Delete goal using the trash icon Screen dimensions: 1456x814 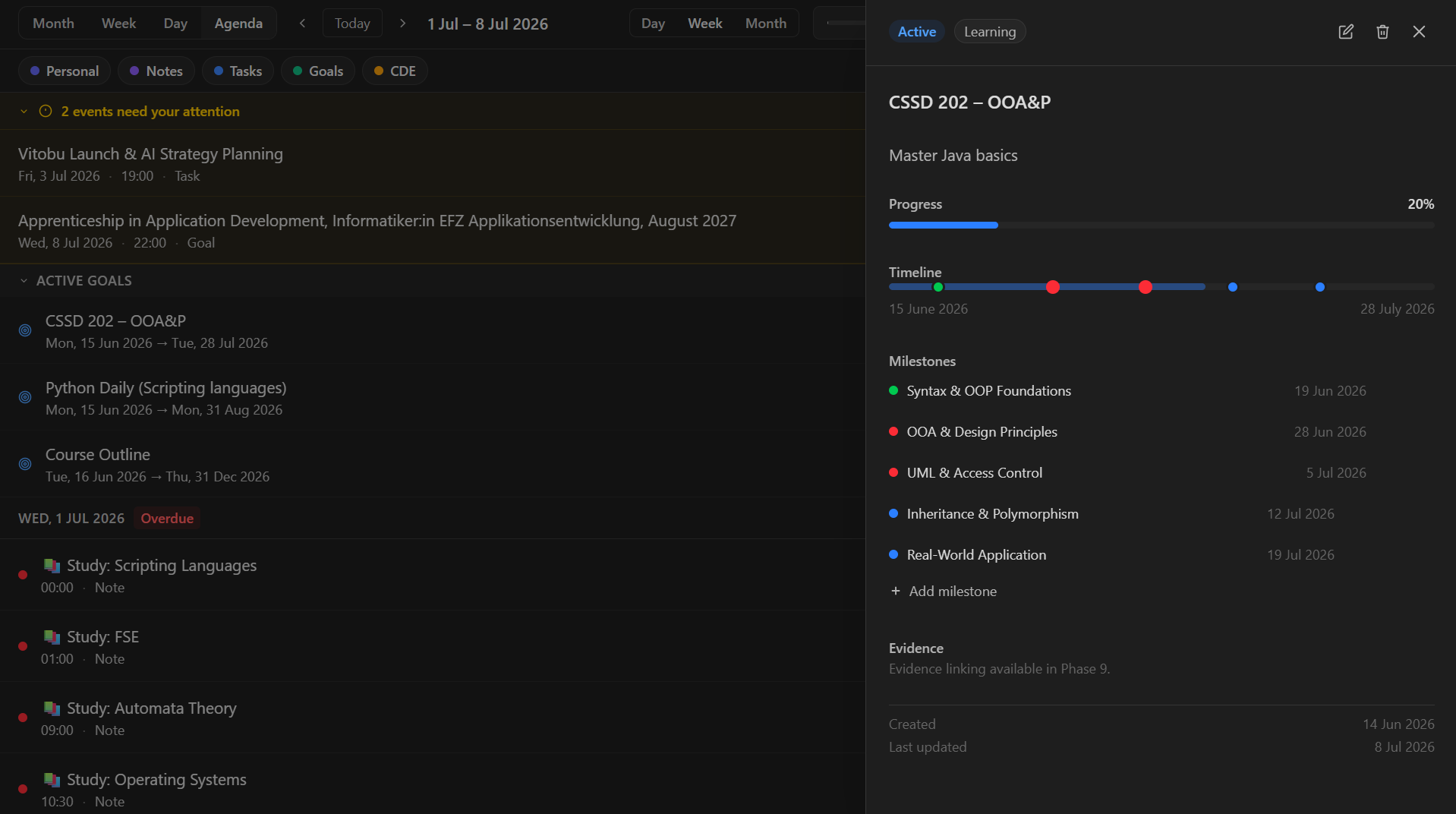pos(1382,32)
